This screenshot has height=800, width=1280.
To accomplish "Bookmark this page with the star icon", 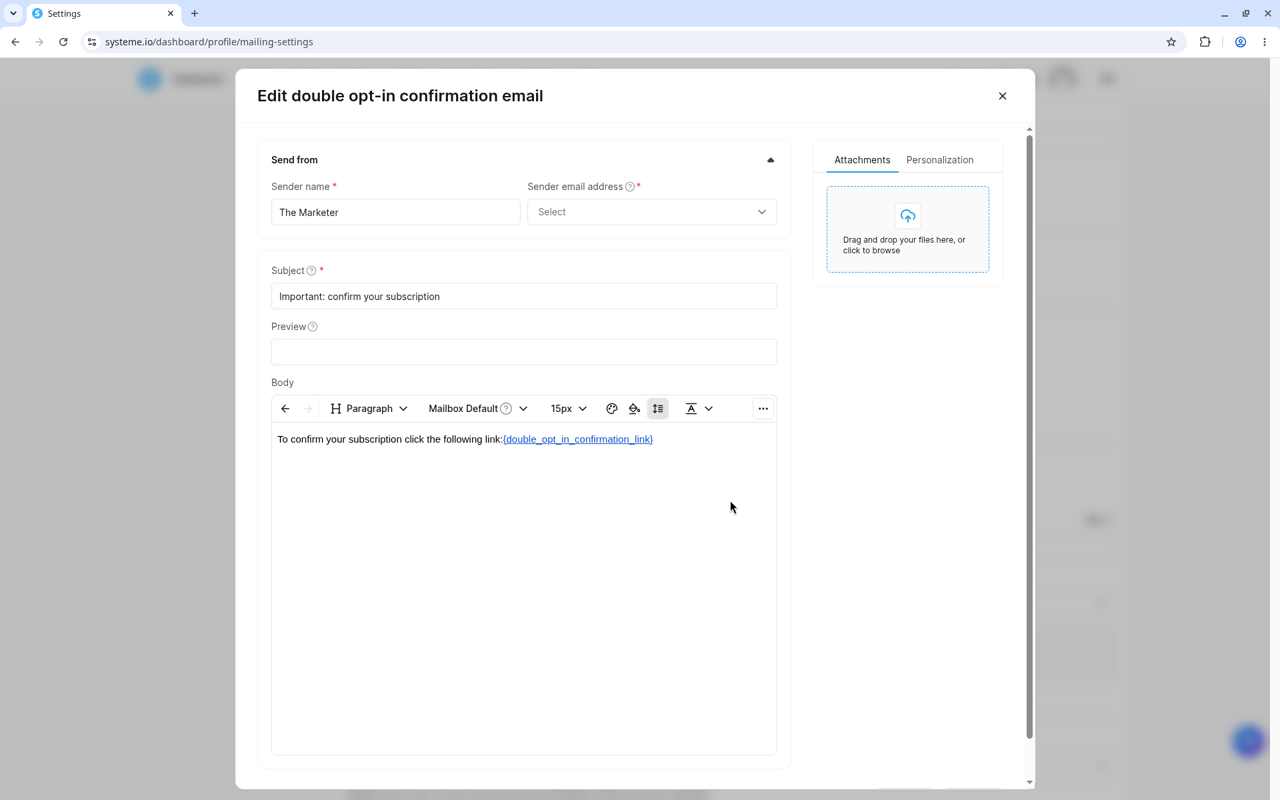I will point(1171,42).
